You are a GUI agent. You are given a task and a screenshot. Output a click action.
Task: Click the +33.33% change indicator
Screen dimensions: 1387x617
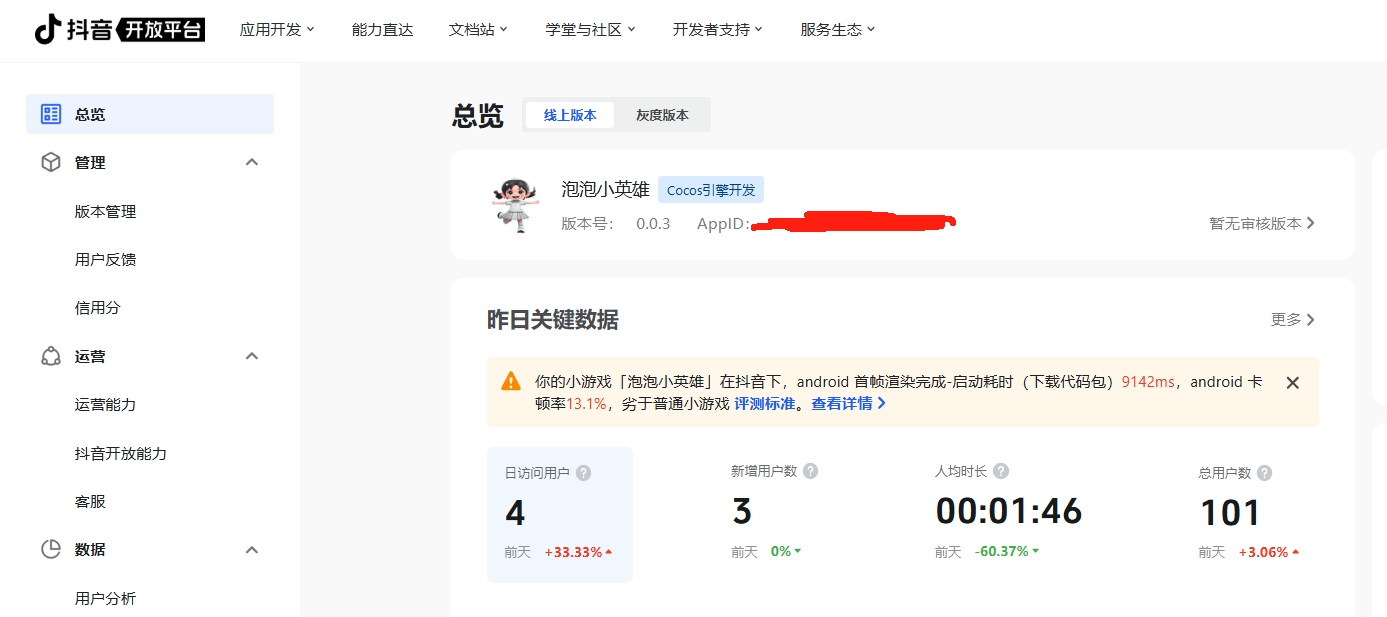578,552
